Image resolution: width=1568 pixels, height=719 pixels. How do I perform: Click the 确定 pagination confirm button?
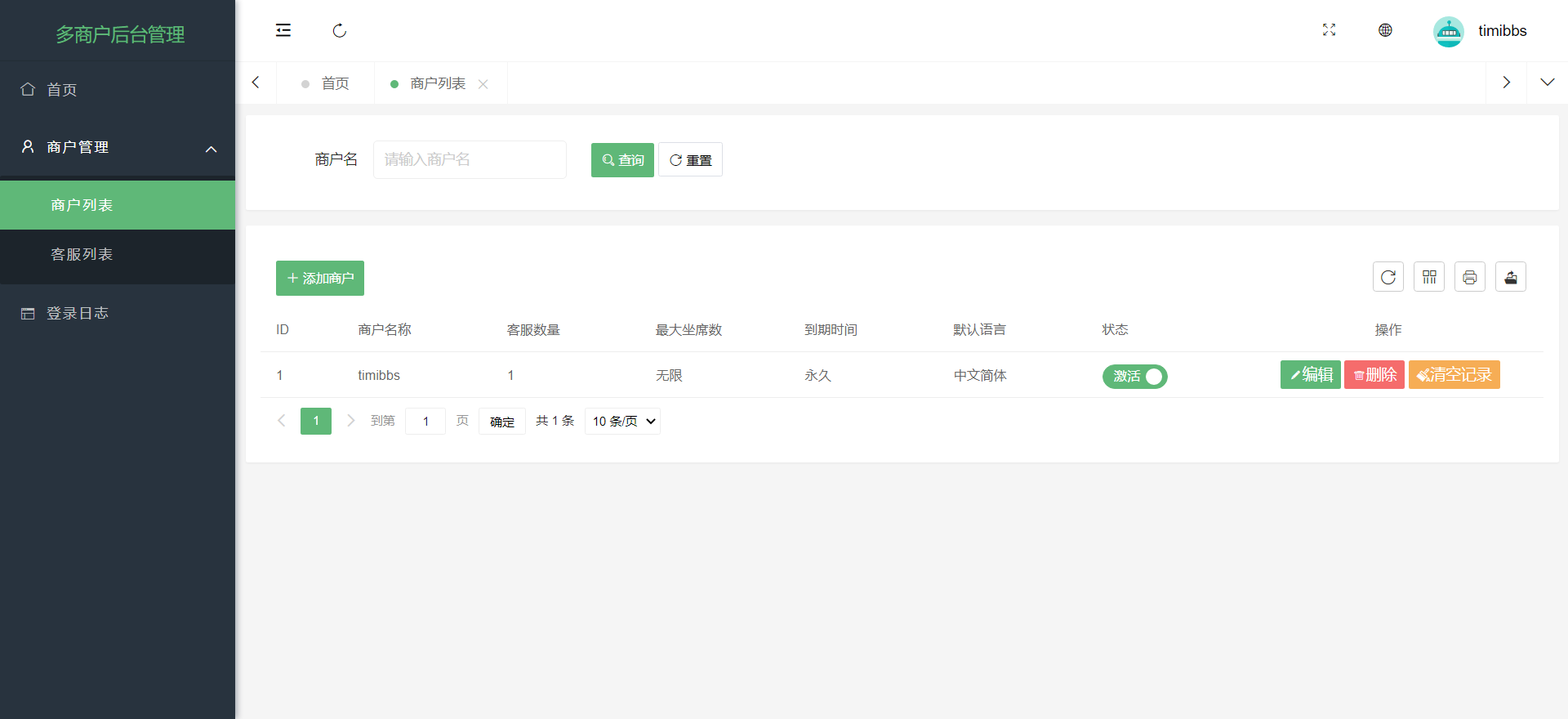click(x=502, y=422)
